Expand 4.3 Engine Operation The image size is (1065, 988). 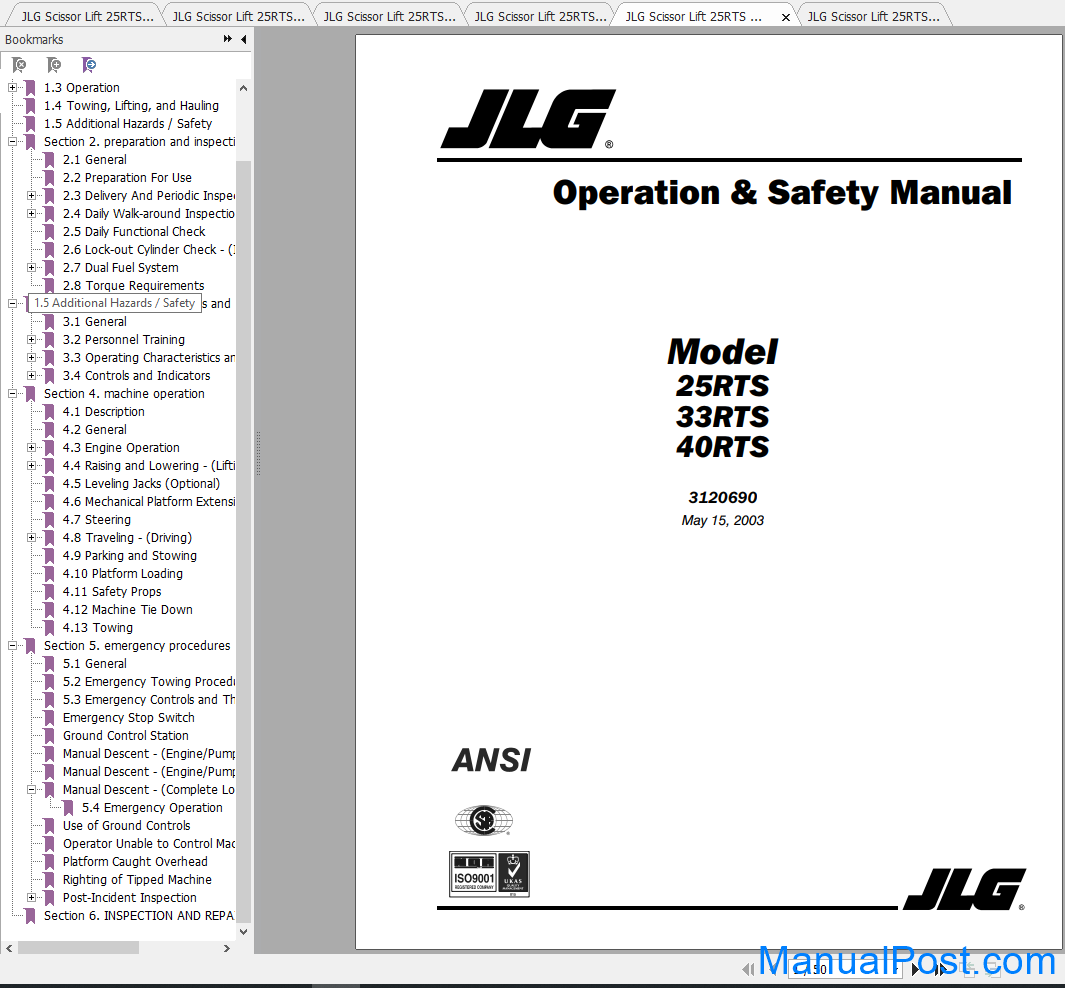coord(31,447)
